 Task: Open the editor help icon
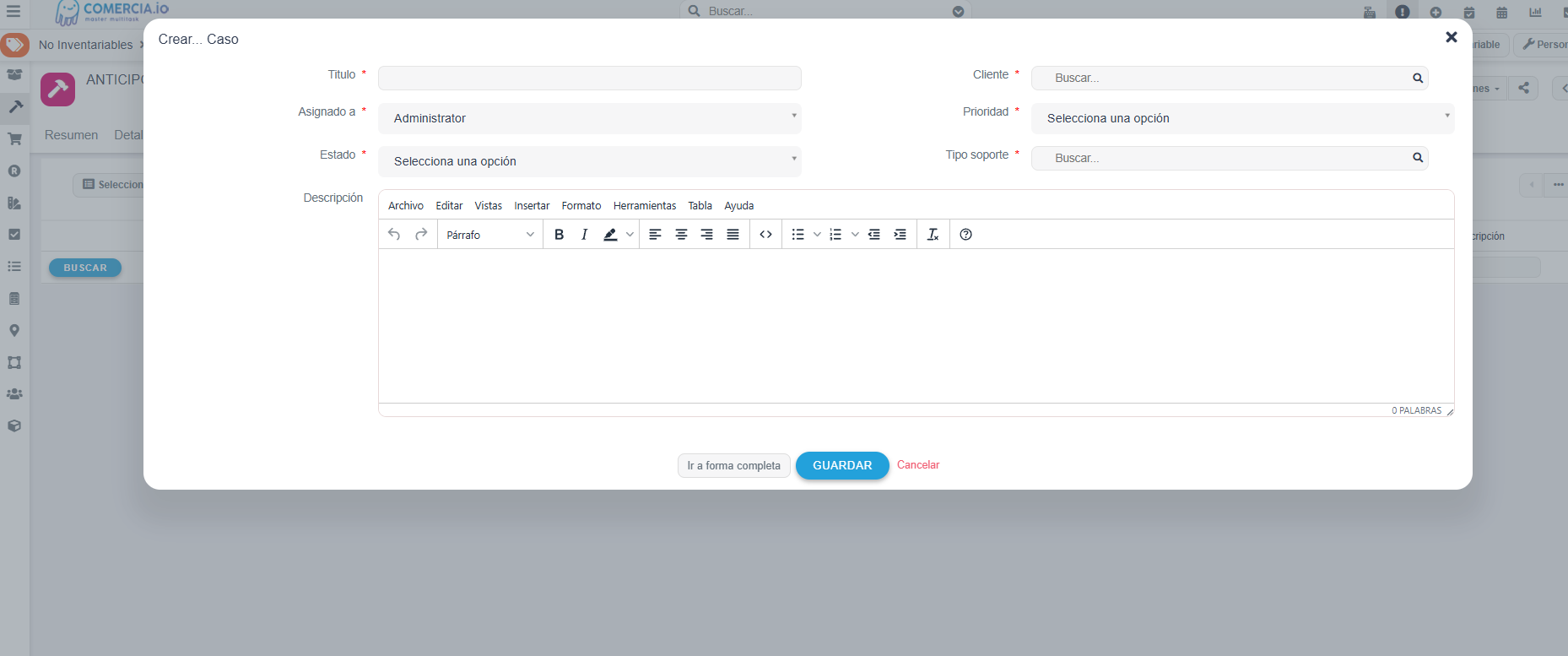(x=966, y=235)
